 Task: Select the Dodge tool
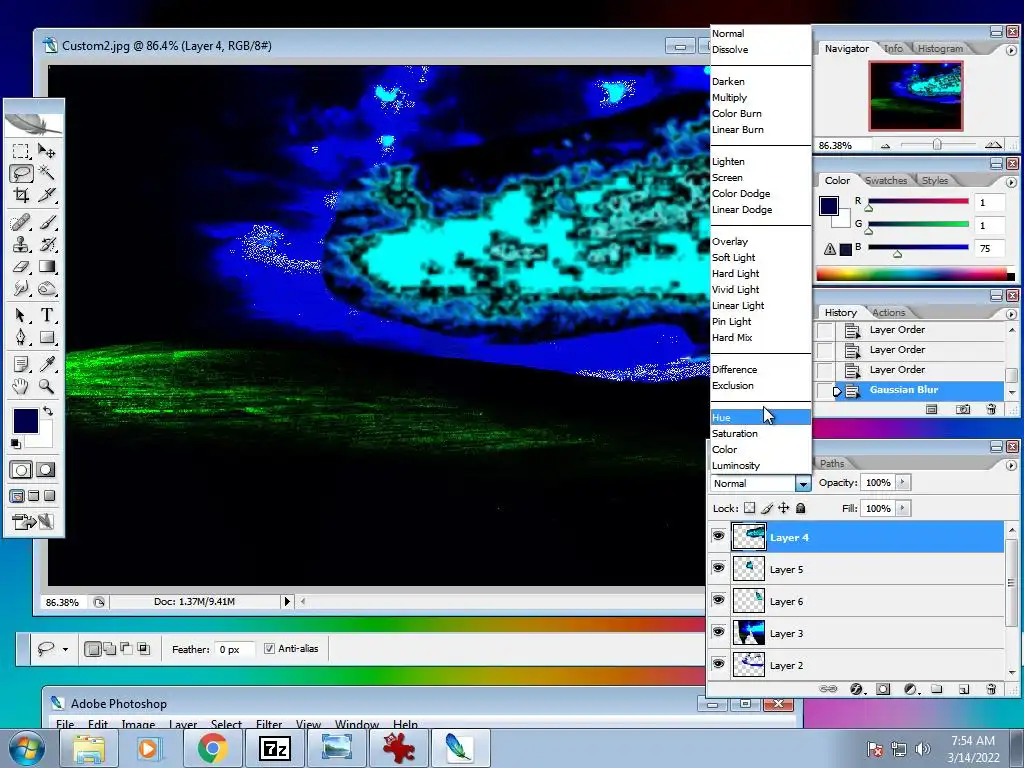(x=46, y=288)
